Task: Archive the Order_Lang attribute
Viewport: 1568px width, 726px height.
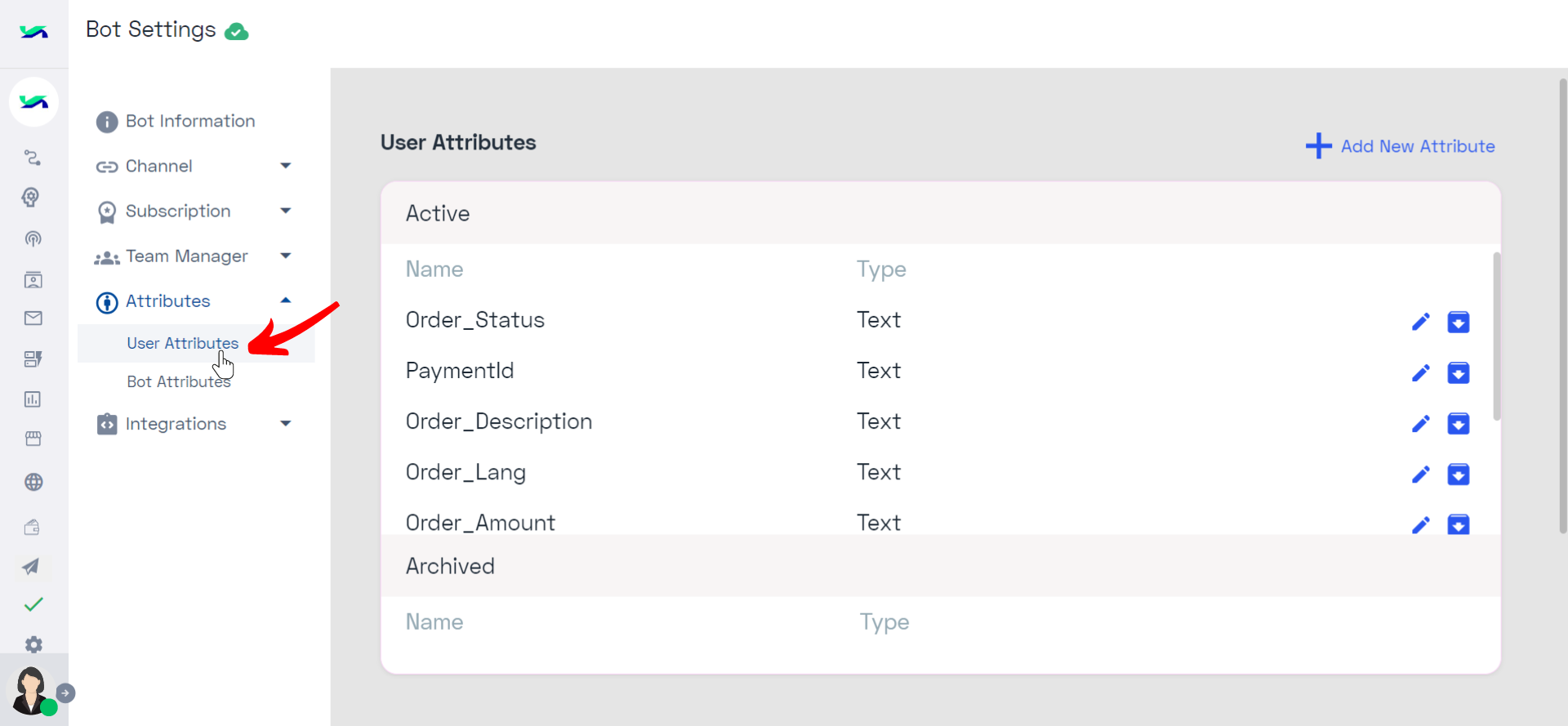Action: pos(1459,474)
